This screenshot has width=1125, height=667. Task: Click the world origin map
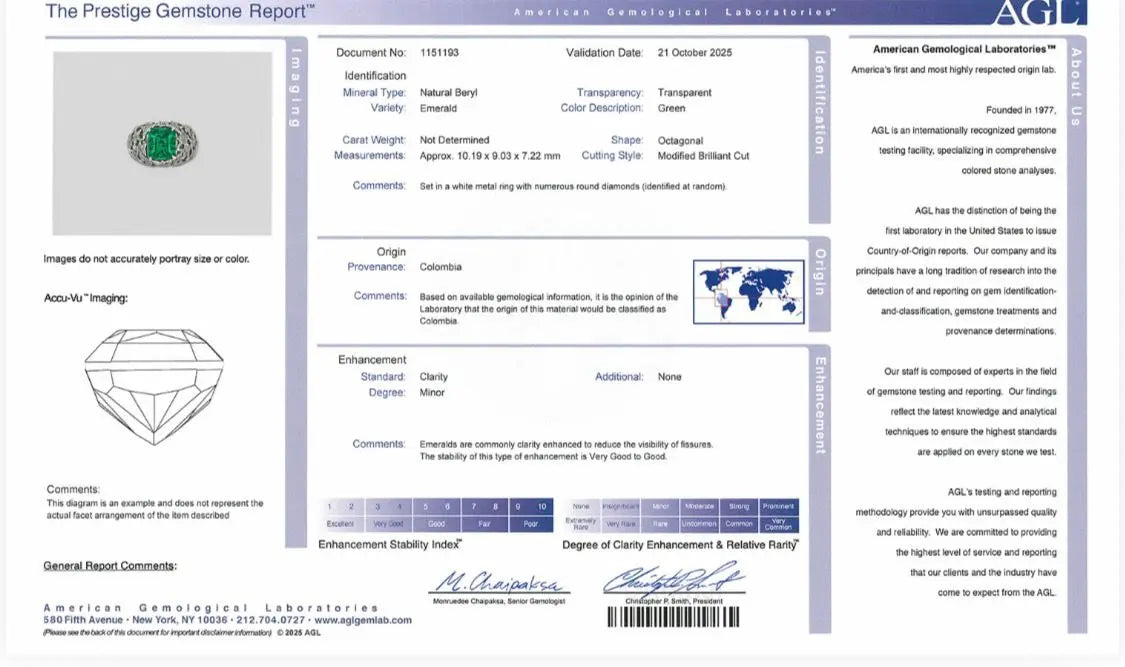click(748, 292)
